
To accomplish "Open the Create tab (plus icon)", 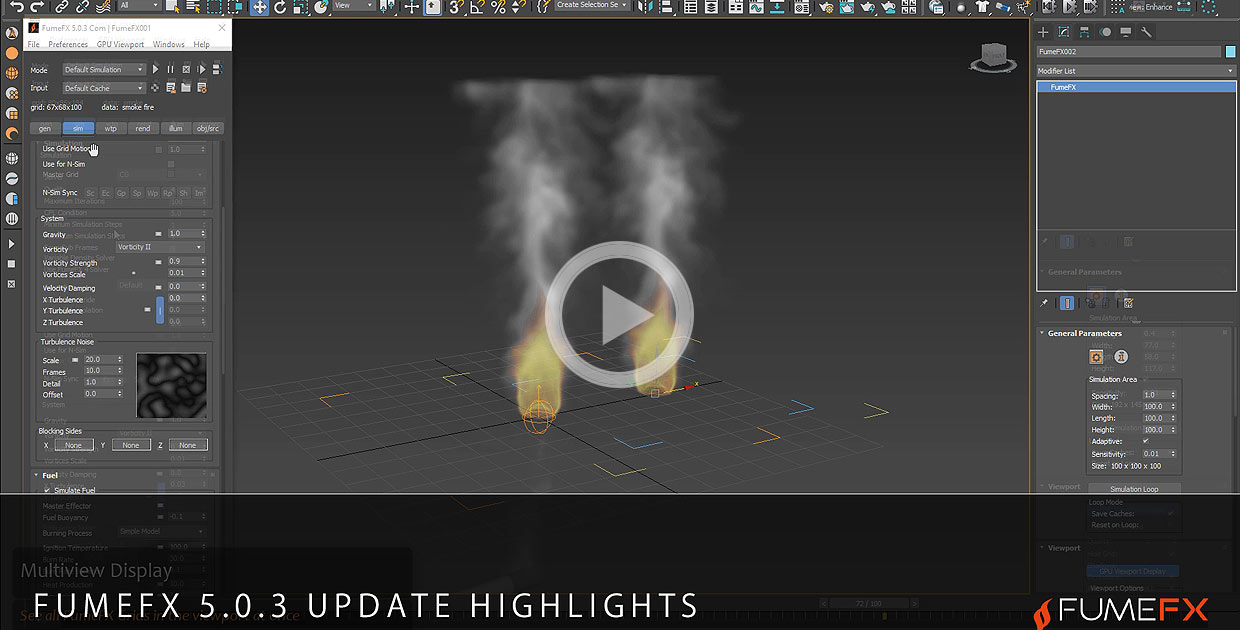I will coord(1043,32).
